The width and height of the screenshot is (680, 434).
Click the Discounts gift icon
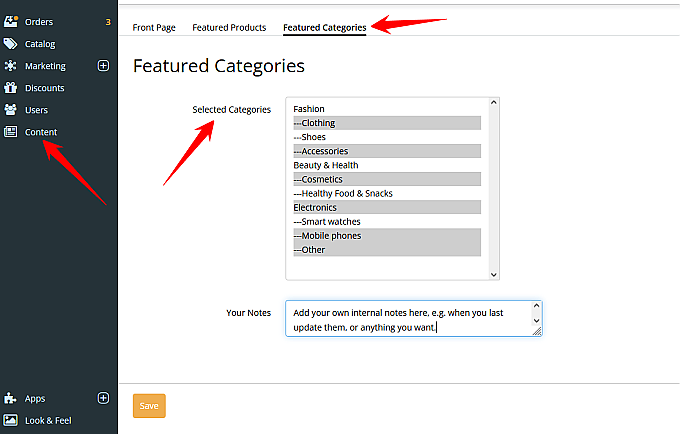pyautogui.click(x=10, y=88)
